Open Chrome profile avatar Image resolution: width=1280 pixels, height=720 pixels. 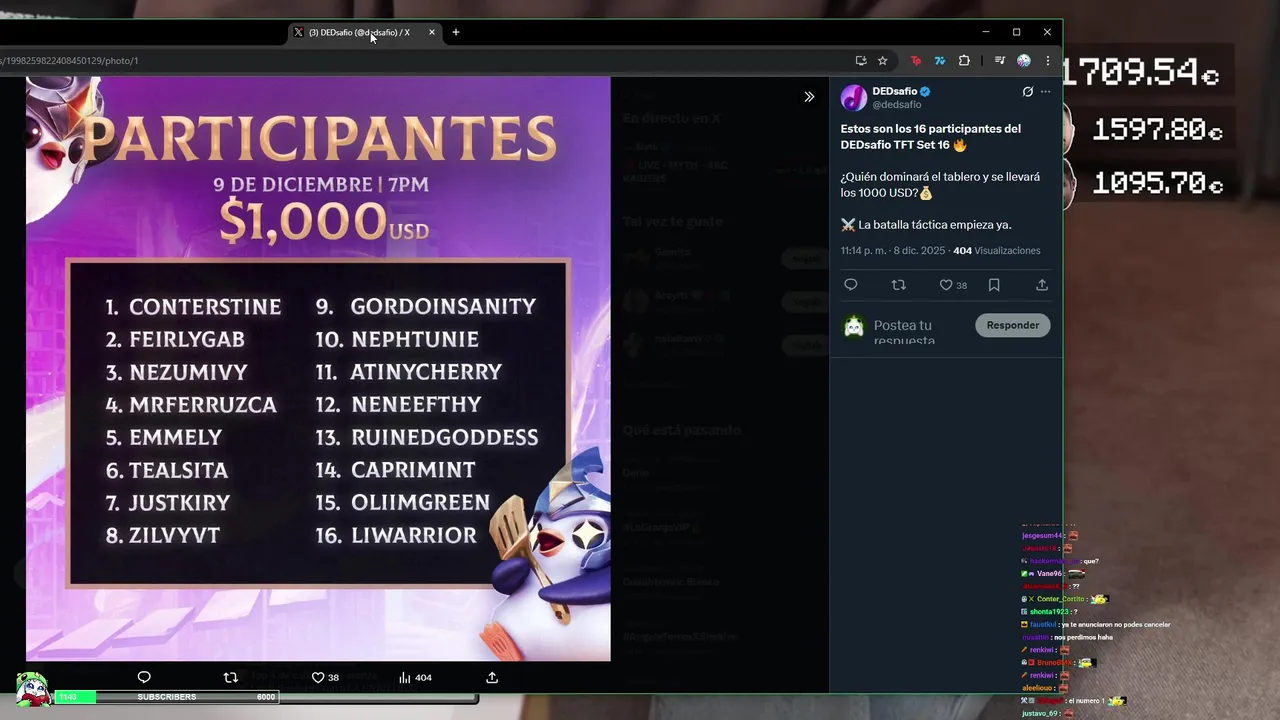[1024, 61]
